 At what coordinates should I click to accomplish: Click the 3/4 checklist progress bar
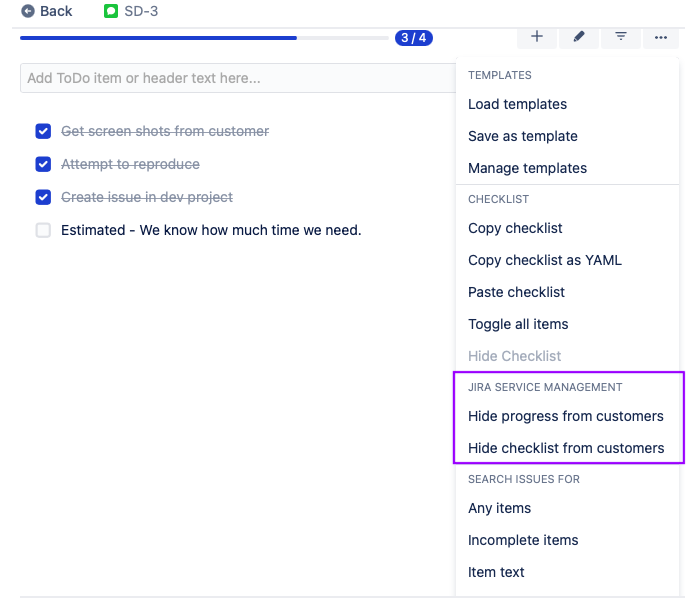click(x=204, y=38)
